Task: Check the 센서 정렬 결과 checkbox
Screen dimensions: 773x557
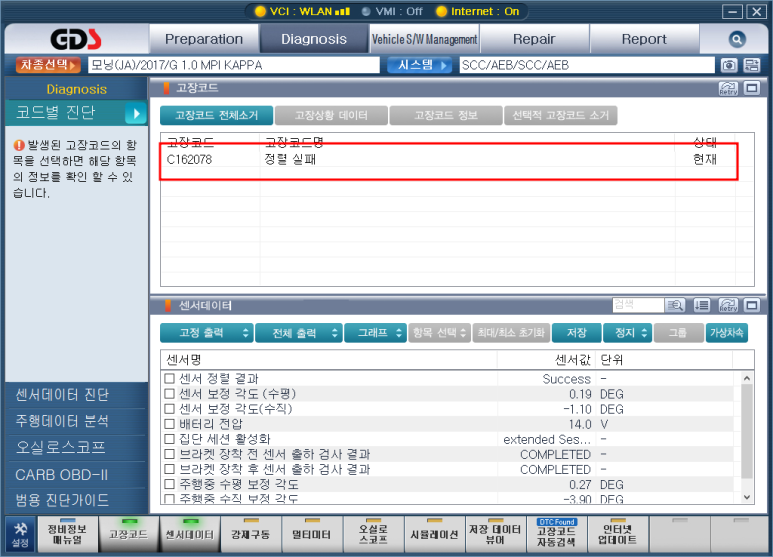Action: 170,379
